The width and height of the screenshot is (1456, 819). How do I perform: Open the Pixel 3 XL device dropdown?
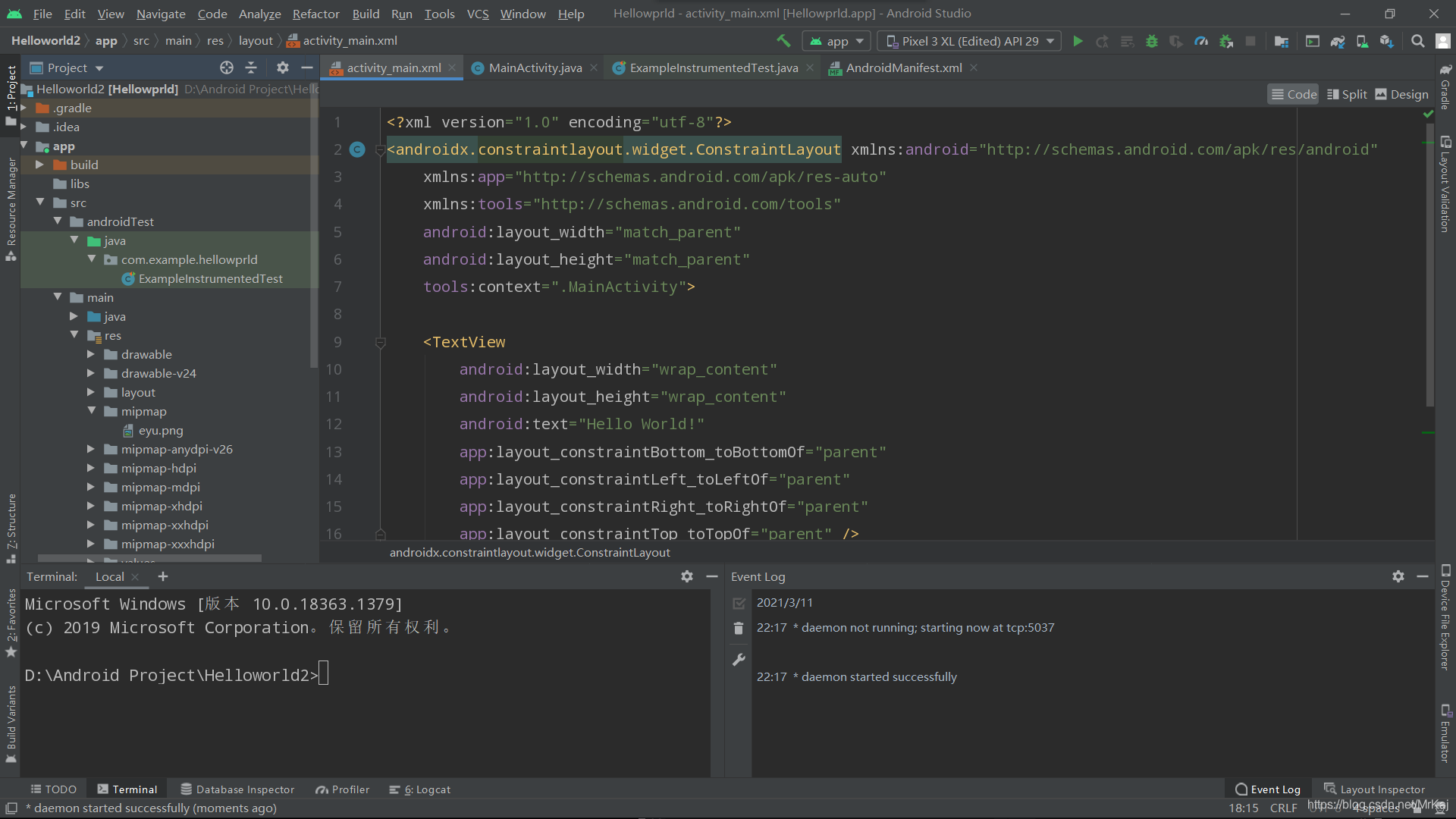click(x=969, y=41)
